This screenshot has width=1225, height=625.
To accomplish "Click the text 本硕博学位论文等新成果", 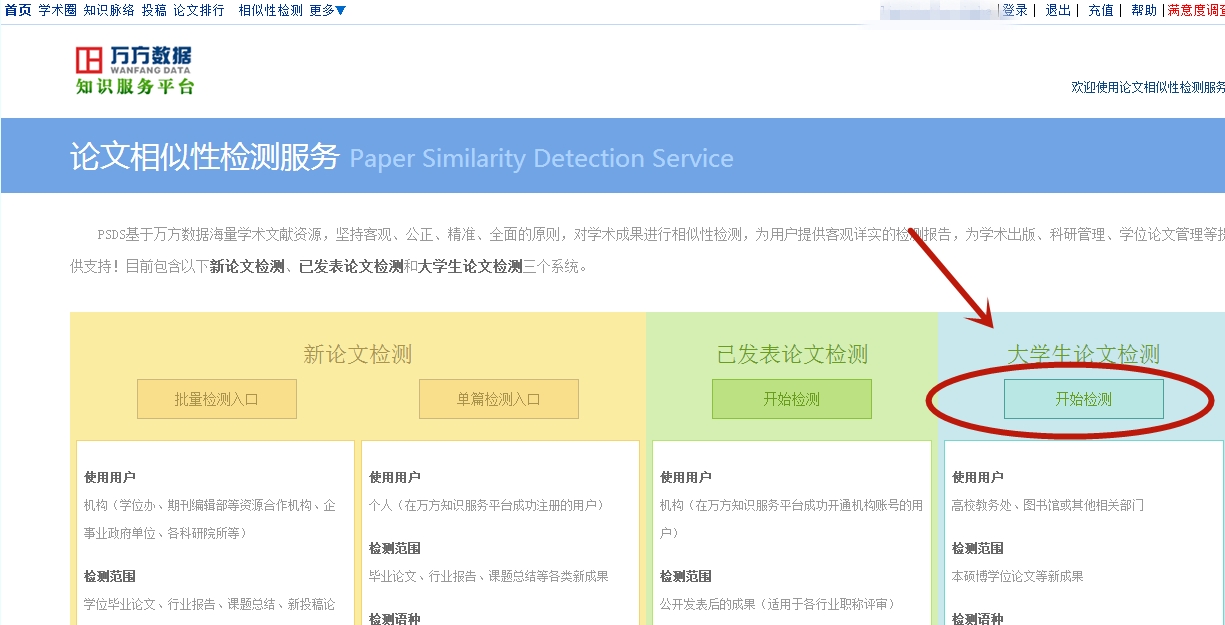I will (1018, 576).
